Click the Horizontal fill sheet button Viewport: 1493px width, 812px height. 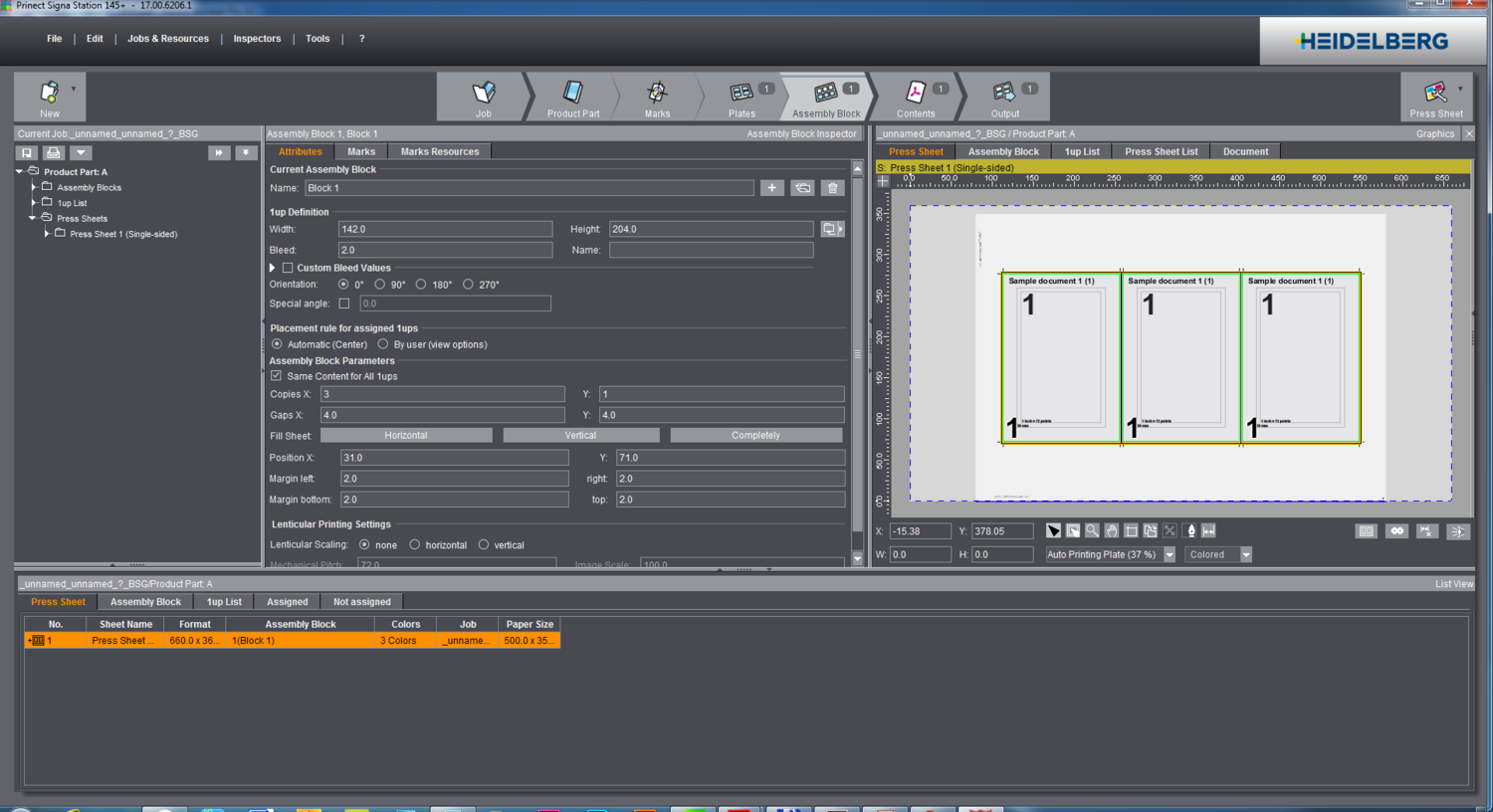click(x=406, y=436)
